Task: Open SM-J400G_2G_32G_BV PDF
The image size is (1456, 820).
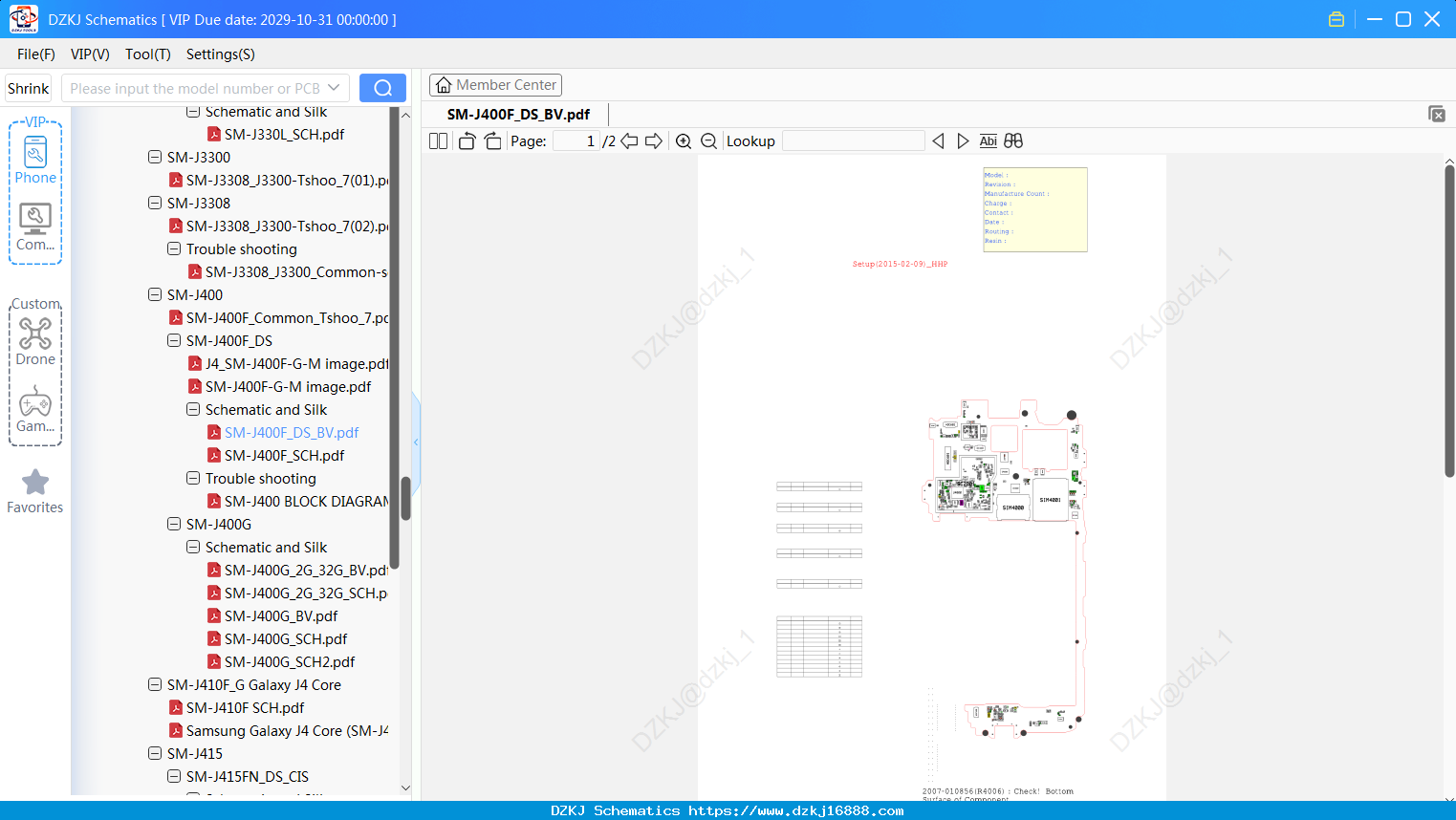Action: pyautogui.click(x=297, y=571)
